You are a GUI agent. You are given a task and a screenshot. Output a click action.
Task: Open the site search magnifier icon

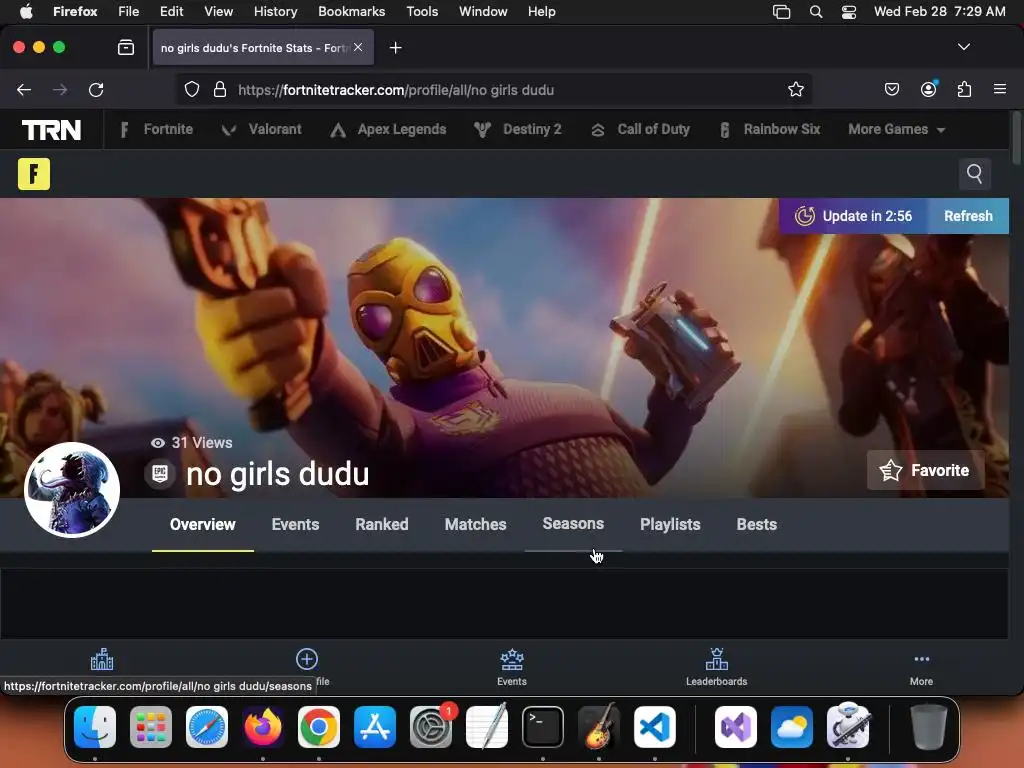tap(974, 174)
